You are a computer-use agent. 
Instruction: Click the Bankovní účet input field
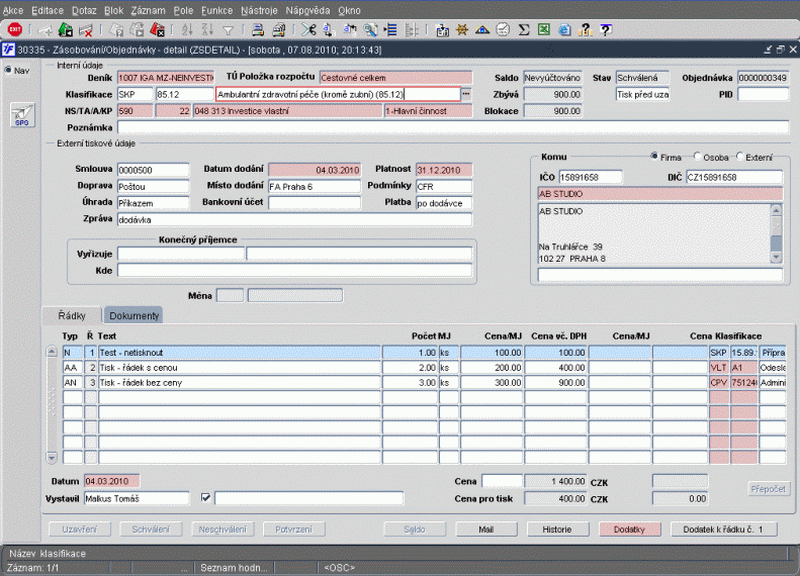click(x=314, y=203)
